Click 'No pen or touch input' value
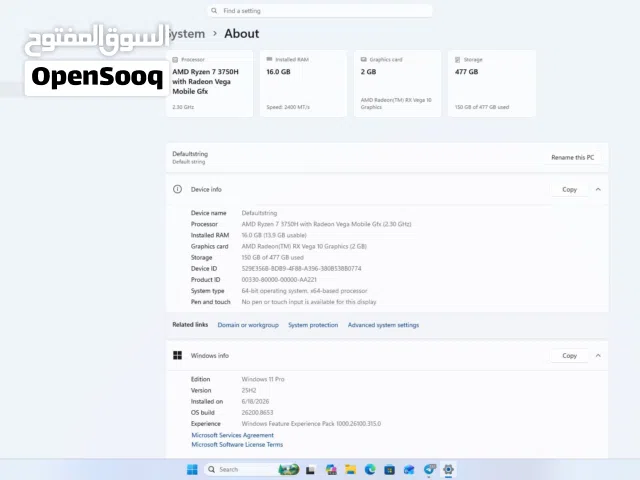Viewport: 640px width, 480px height. point(309,302)
